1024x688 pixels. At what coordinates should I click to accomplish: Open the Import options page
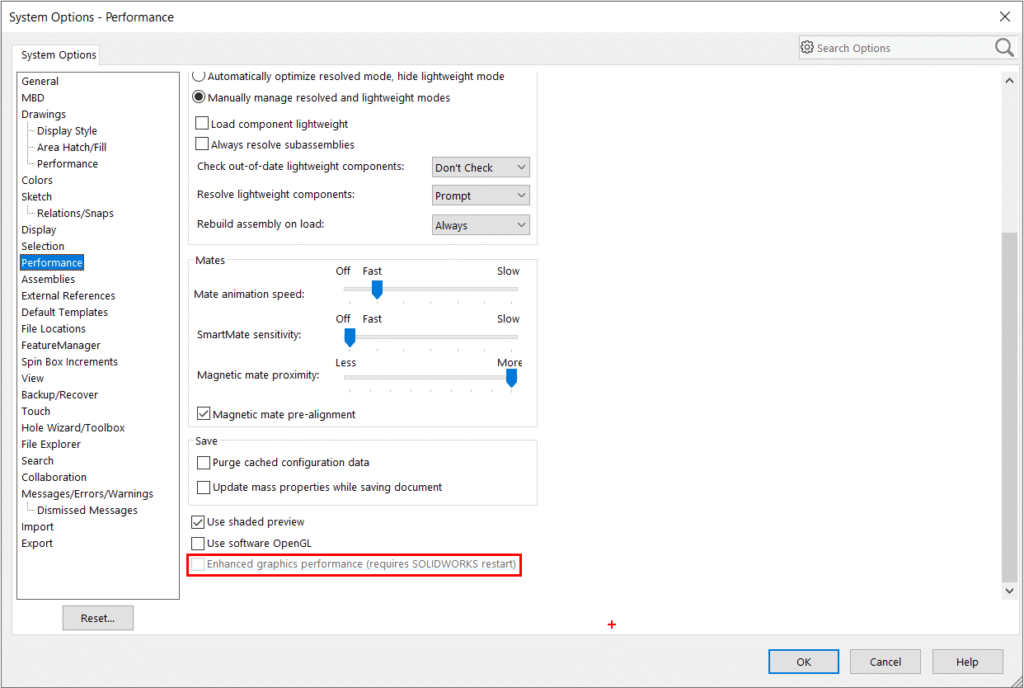coord(37,527)
